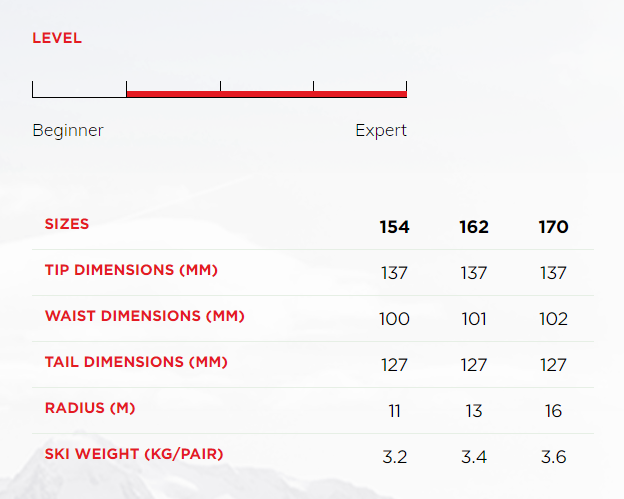Click the Beginner level label

[x=68, y=130]
